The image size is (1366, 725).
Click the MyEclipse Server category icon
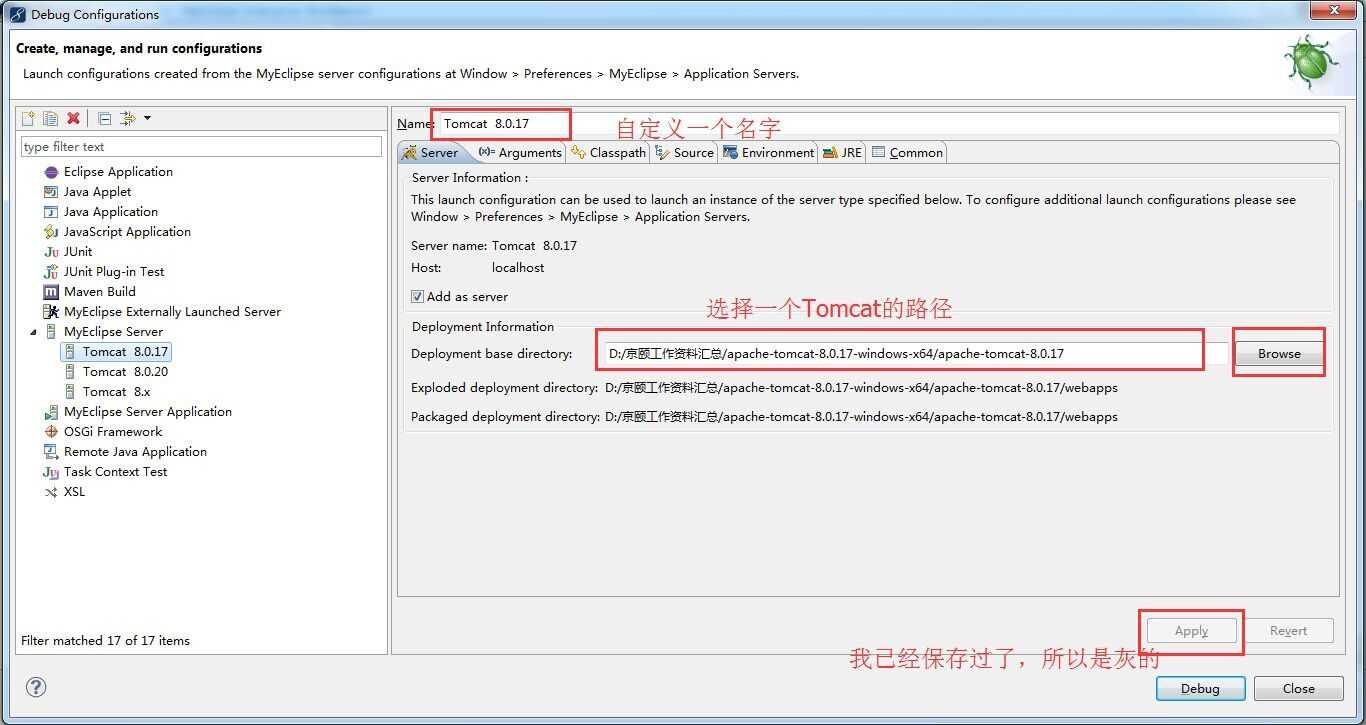click(51, 332)
